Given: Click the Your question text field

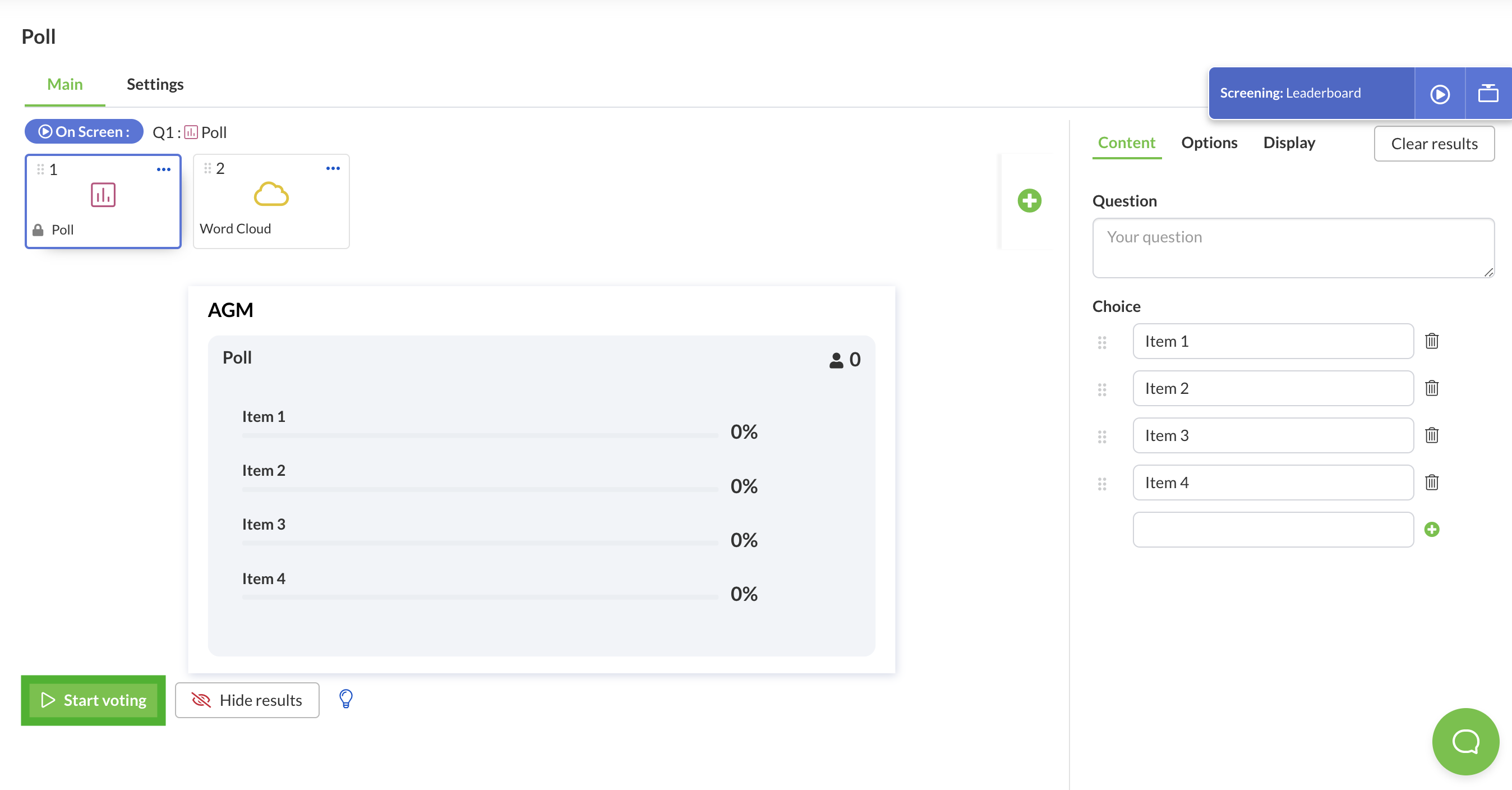Looking at the screenshot, I should (x=1293, y=248).
